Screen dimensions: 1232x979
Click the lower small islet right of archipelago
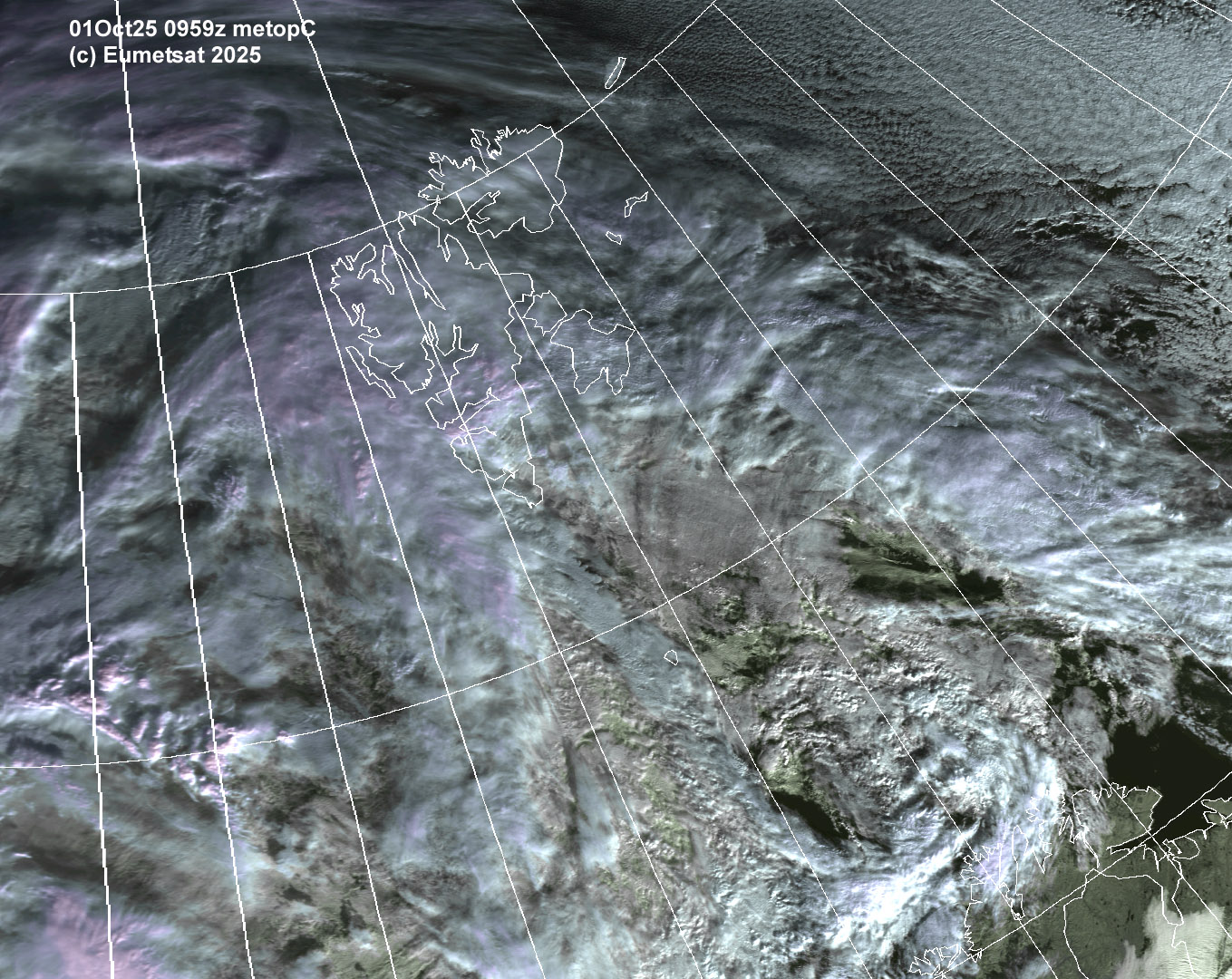click(x=614, y=237)
